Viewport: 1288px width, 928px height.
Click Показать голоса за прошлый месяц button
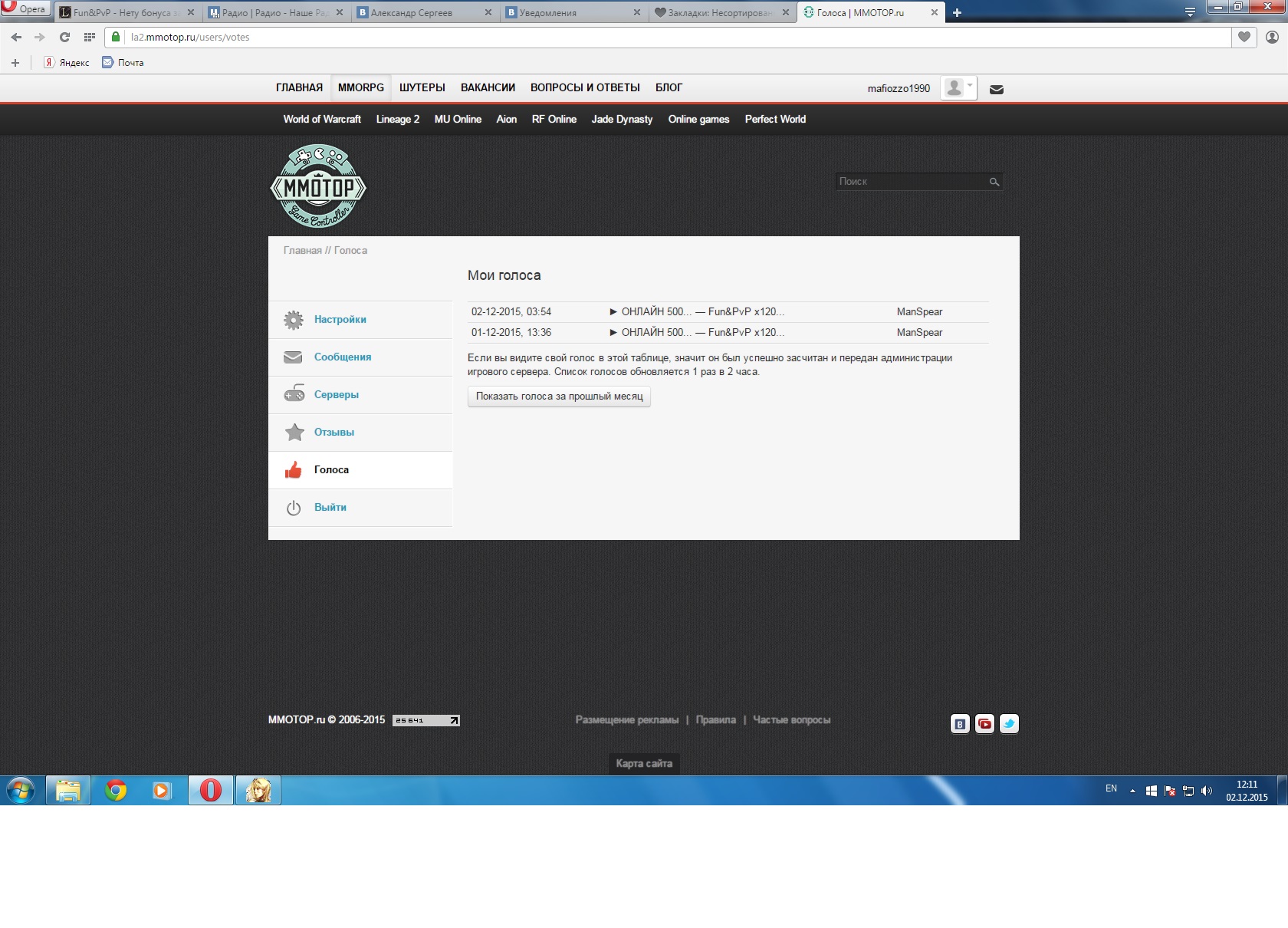tap(559, 397)
